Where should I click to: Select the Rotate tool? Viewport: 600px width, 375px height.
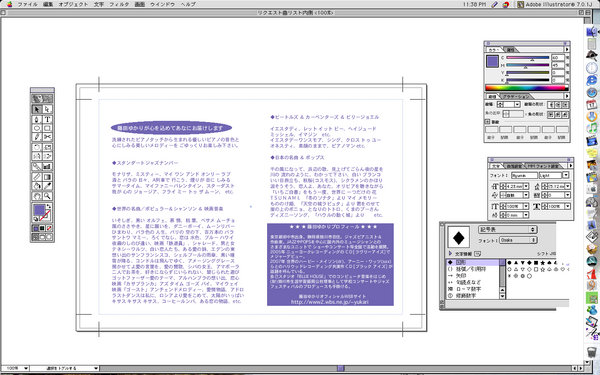[37, 147]
